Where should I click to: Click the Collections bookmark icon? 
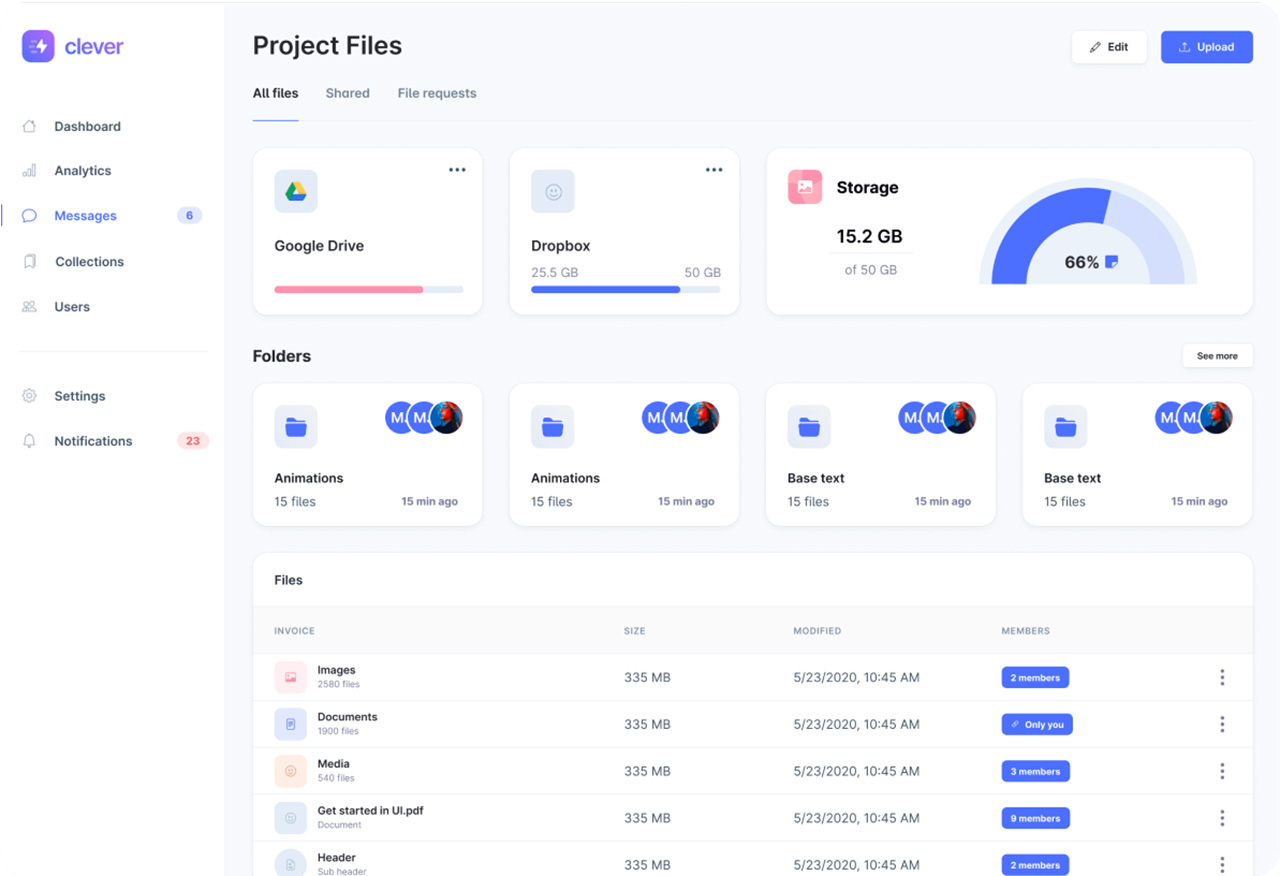(x=30, y=262)
